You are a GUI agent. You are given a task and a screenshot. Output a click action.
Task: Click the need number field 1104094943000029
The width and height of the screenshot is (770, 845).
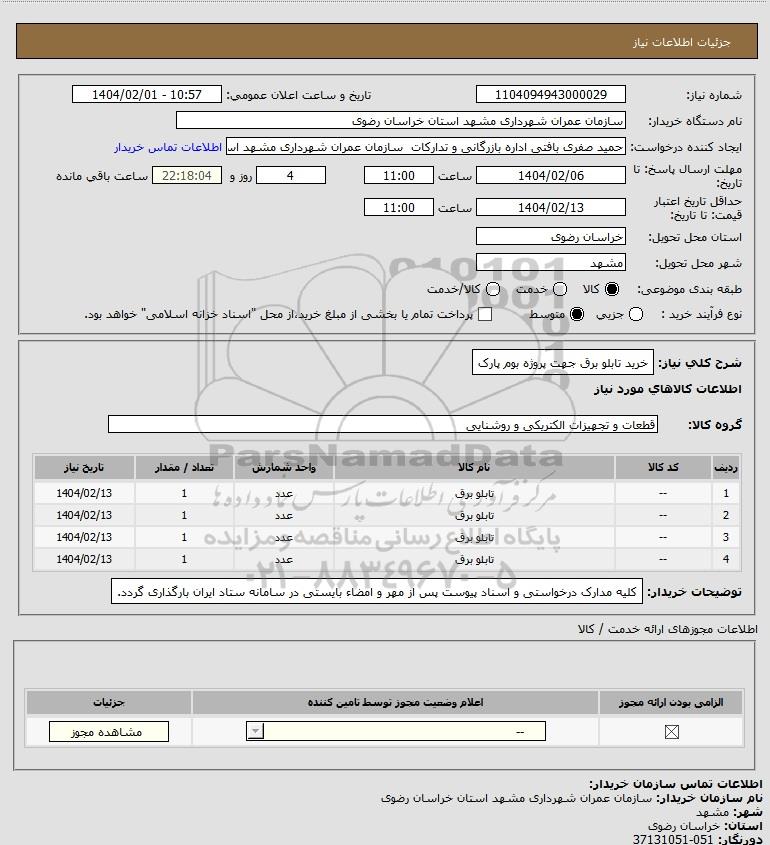(551, 94)
